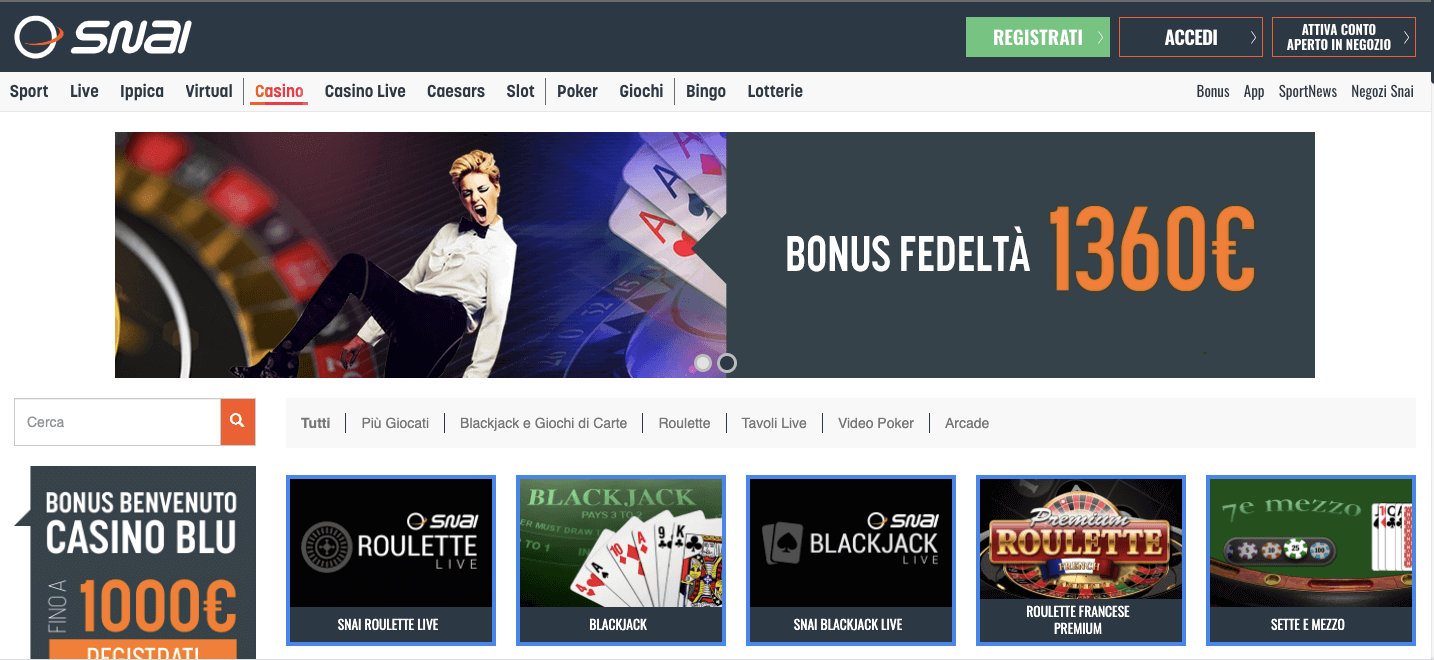Click the Snai logo in header
Image resolution: width=1434 pixels, height=660 pixels.
click(x=102, y=37)
